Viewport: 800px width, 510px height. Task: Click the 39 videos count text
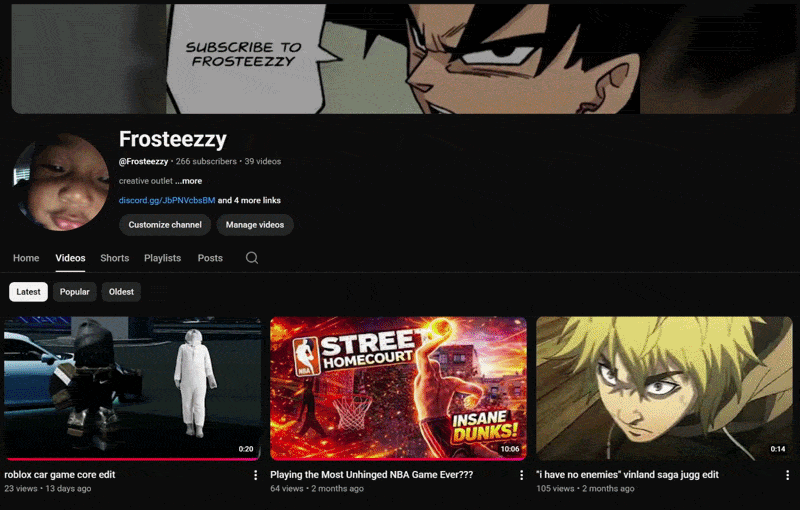click(x=263, y=162)
